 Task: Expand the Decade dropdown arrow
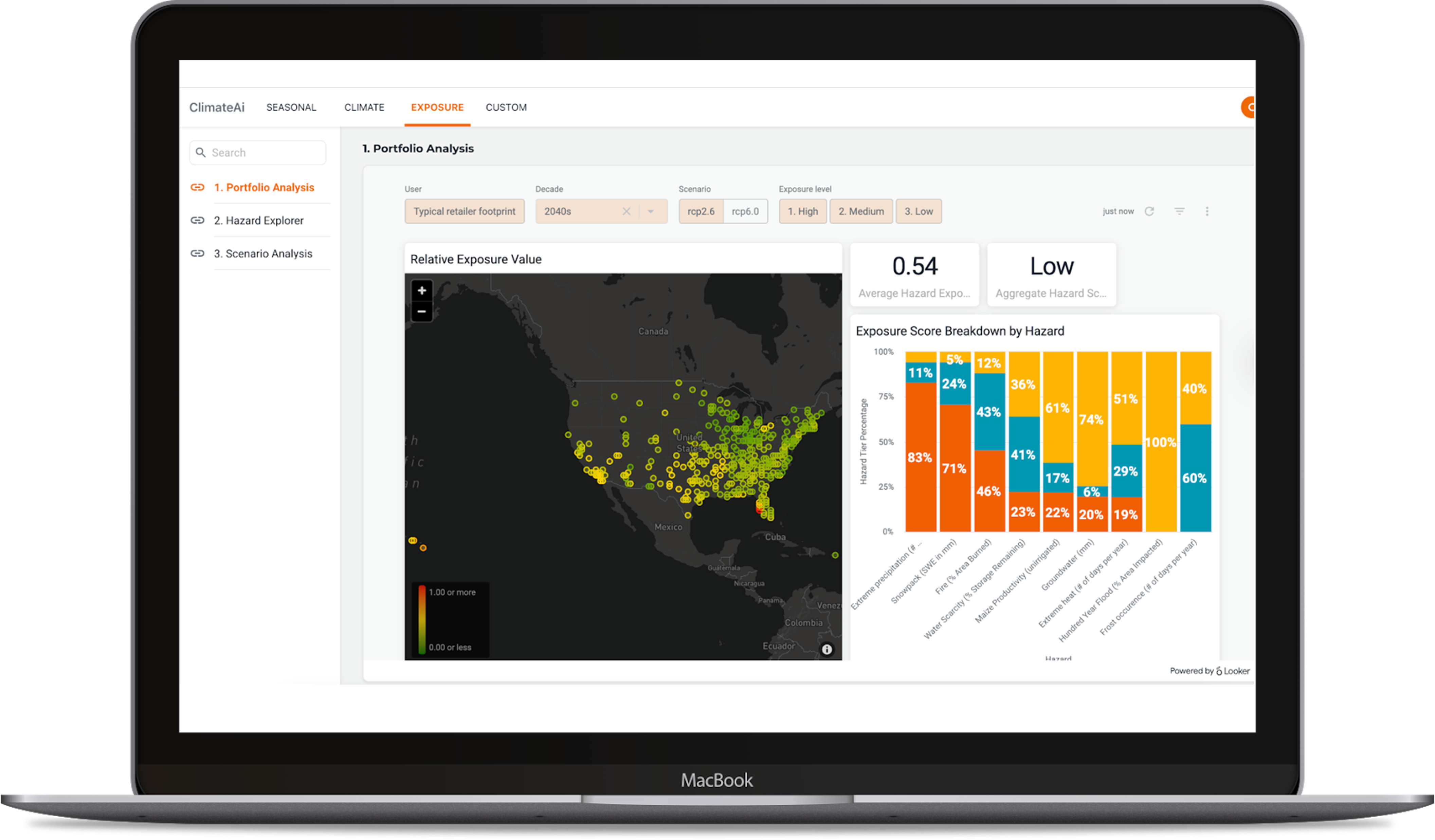click(x=650, y=211)
